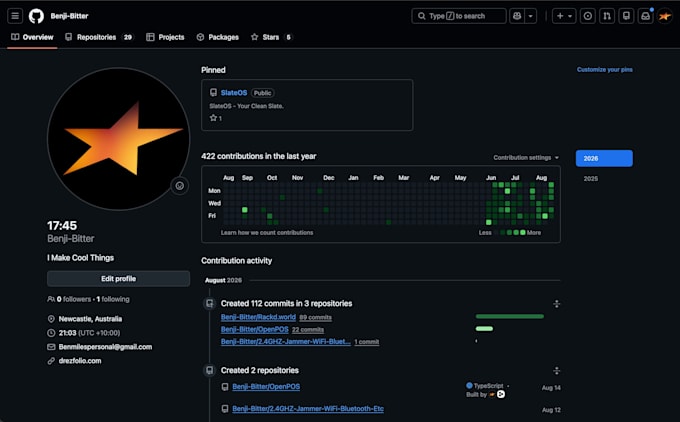Open the Copilot chat icon
Screen dimensions: 680x422
pyautogui.click(x=517, y=16)
